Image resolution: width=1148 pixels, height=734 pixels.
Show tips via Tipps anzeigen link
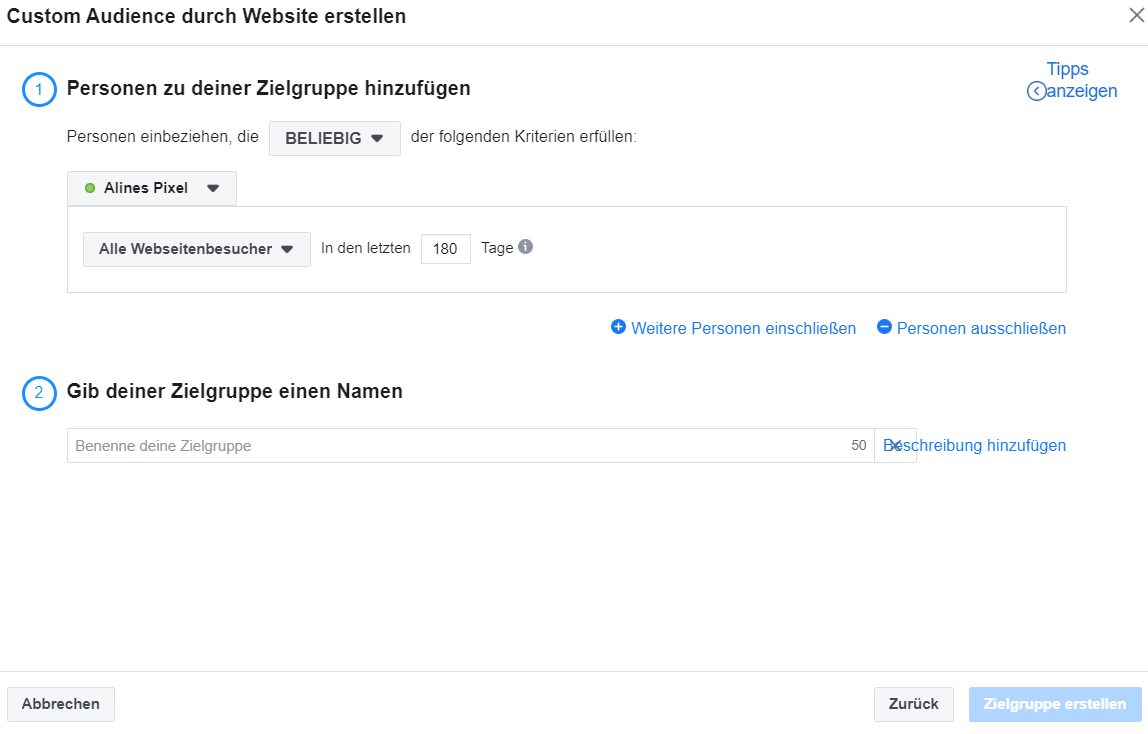pyautogui.click(x=1081, y=80)
